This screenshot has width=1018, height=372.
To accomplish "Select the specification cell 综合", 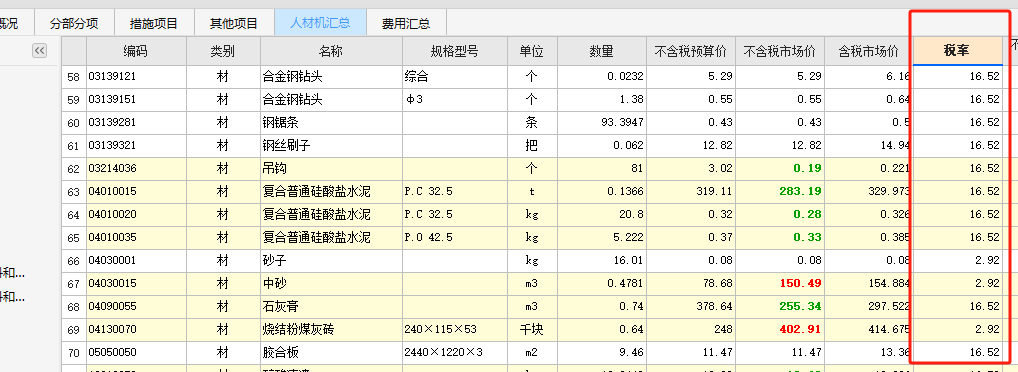I will pyautogui.click(x=454, y=77).
